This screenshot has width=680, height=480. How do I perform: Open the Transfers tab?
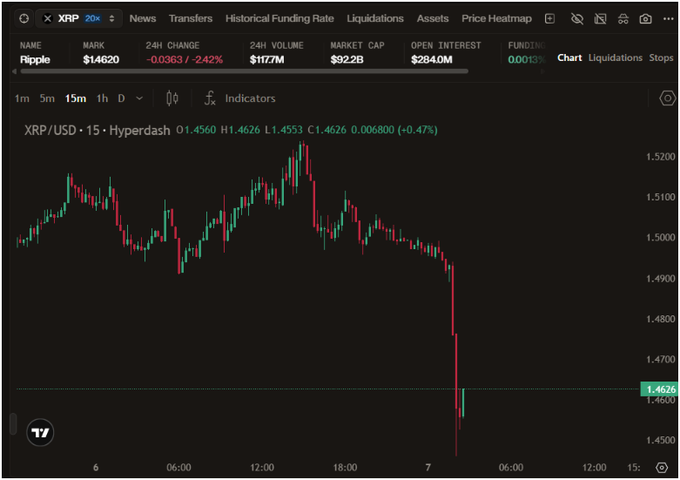coord(191,19)
